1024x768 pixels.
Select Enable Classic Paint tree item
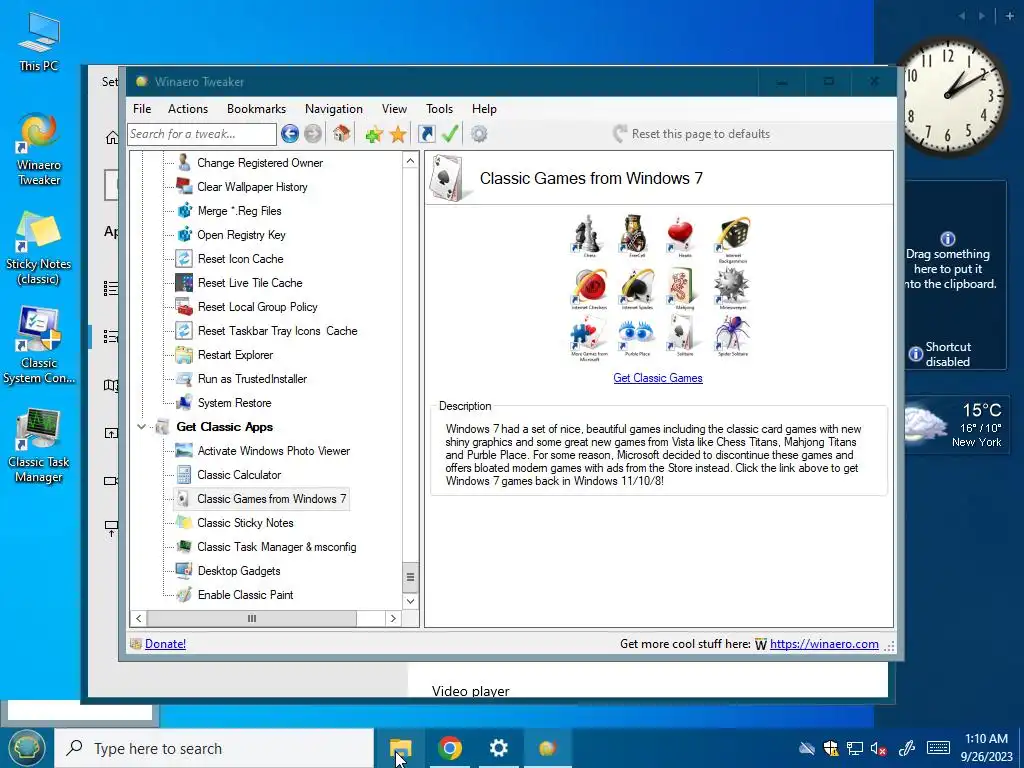245,595
